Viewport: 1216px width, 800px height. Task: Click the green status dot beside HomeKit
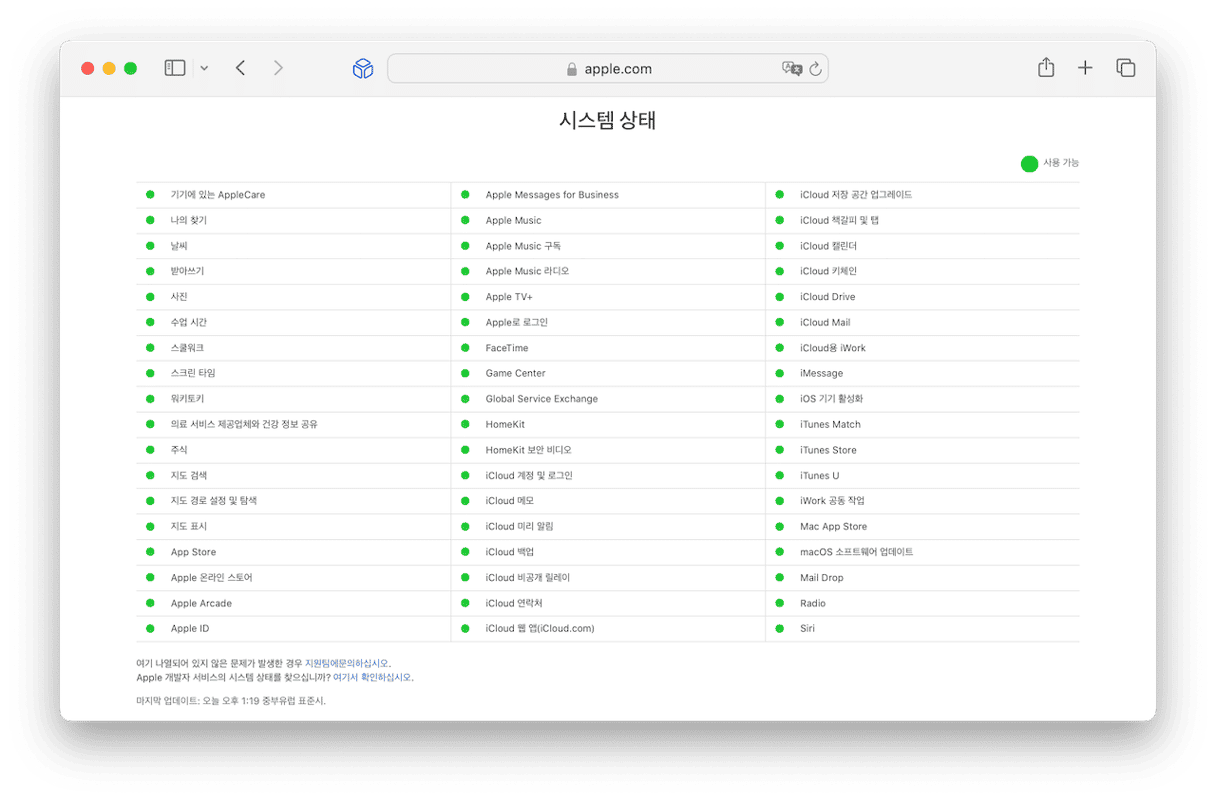pos(465,424)
